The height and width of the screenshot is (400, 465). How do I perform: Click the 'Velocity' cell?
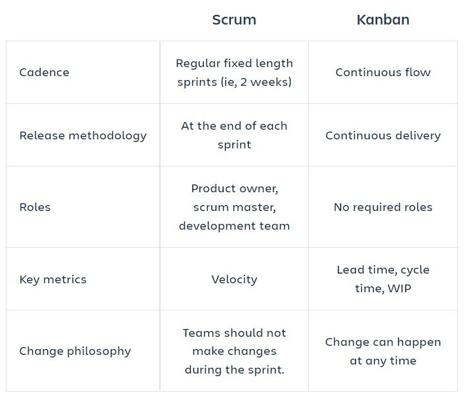234,279
